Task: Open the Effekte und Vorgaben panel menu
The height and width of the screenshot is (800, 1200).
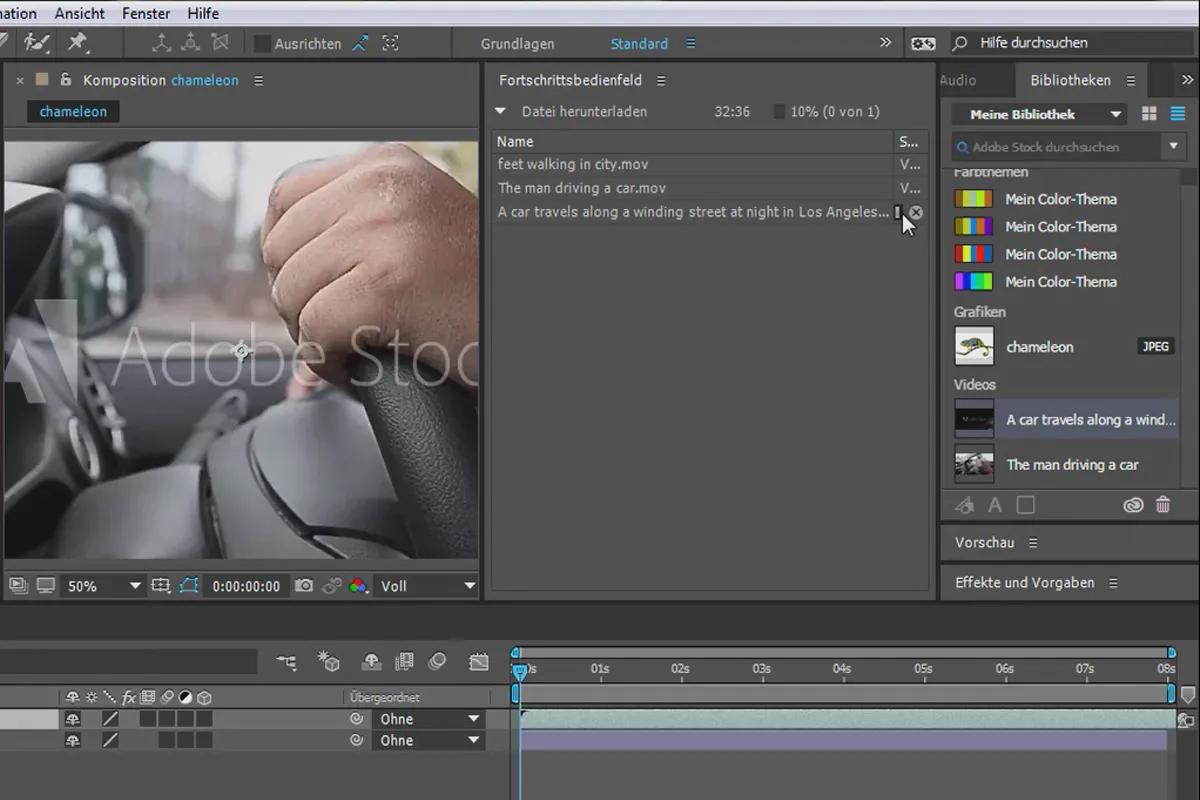Action: click(1113, 583)
